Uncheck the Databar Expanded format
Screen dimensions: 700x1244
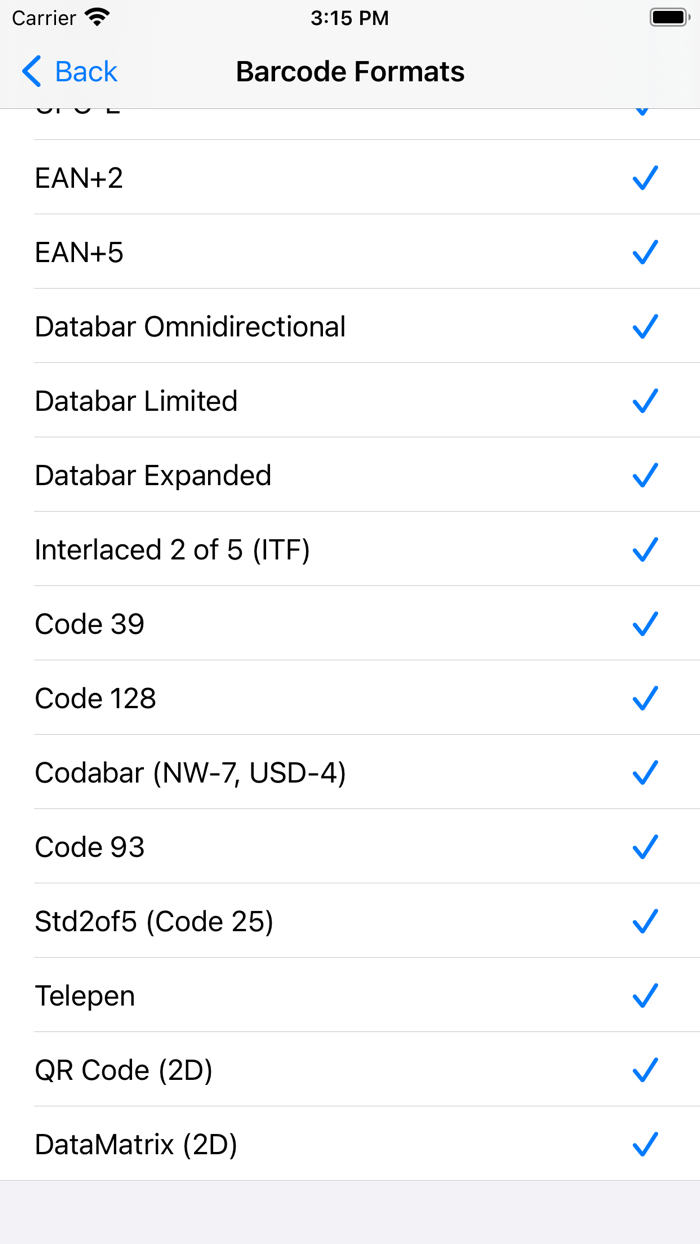pyautogui.click(x=645, y=475)
